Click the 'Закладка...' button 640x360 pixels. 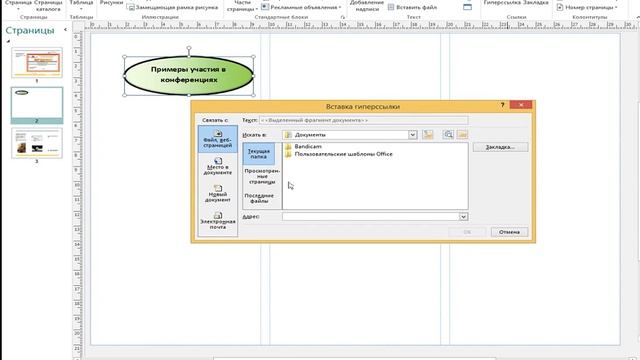click(500, 147)
